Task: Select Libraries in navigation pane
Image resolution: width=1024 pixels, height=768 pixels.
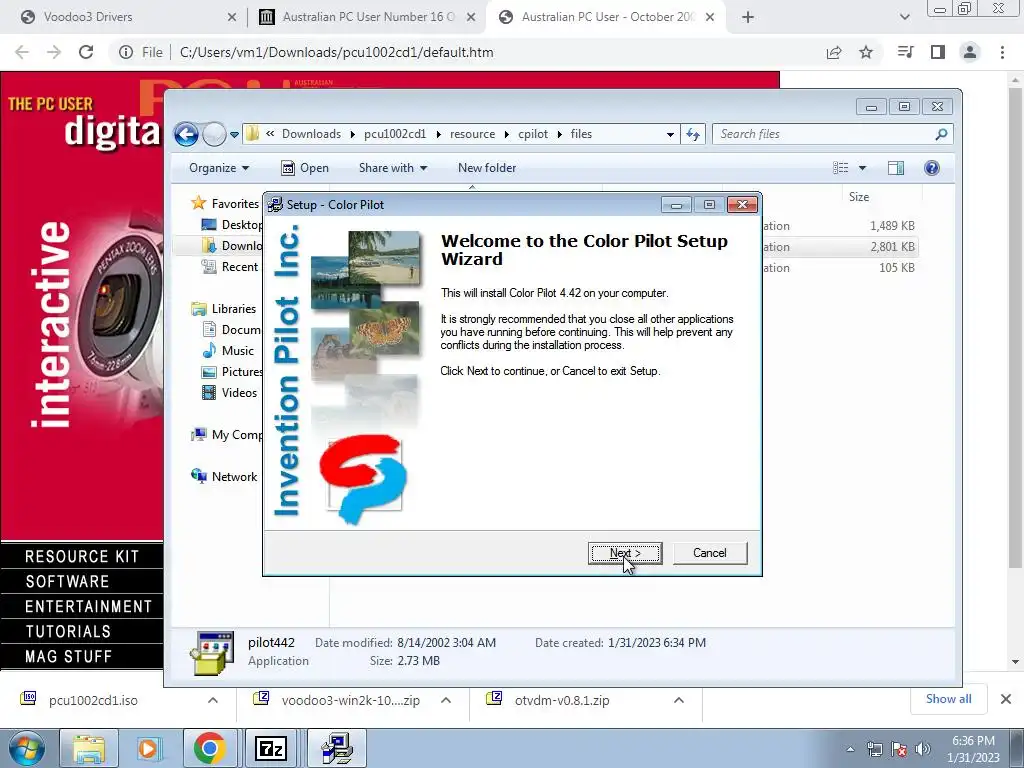Action: coord(223,308)
